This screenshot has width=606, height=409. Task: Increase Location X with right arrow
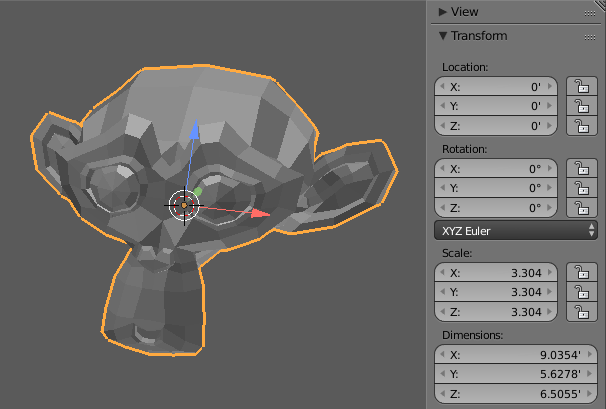tap(550, 87)
